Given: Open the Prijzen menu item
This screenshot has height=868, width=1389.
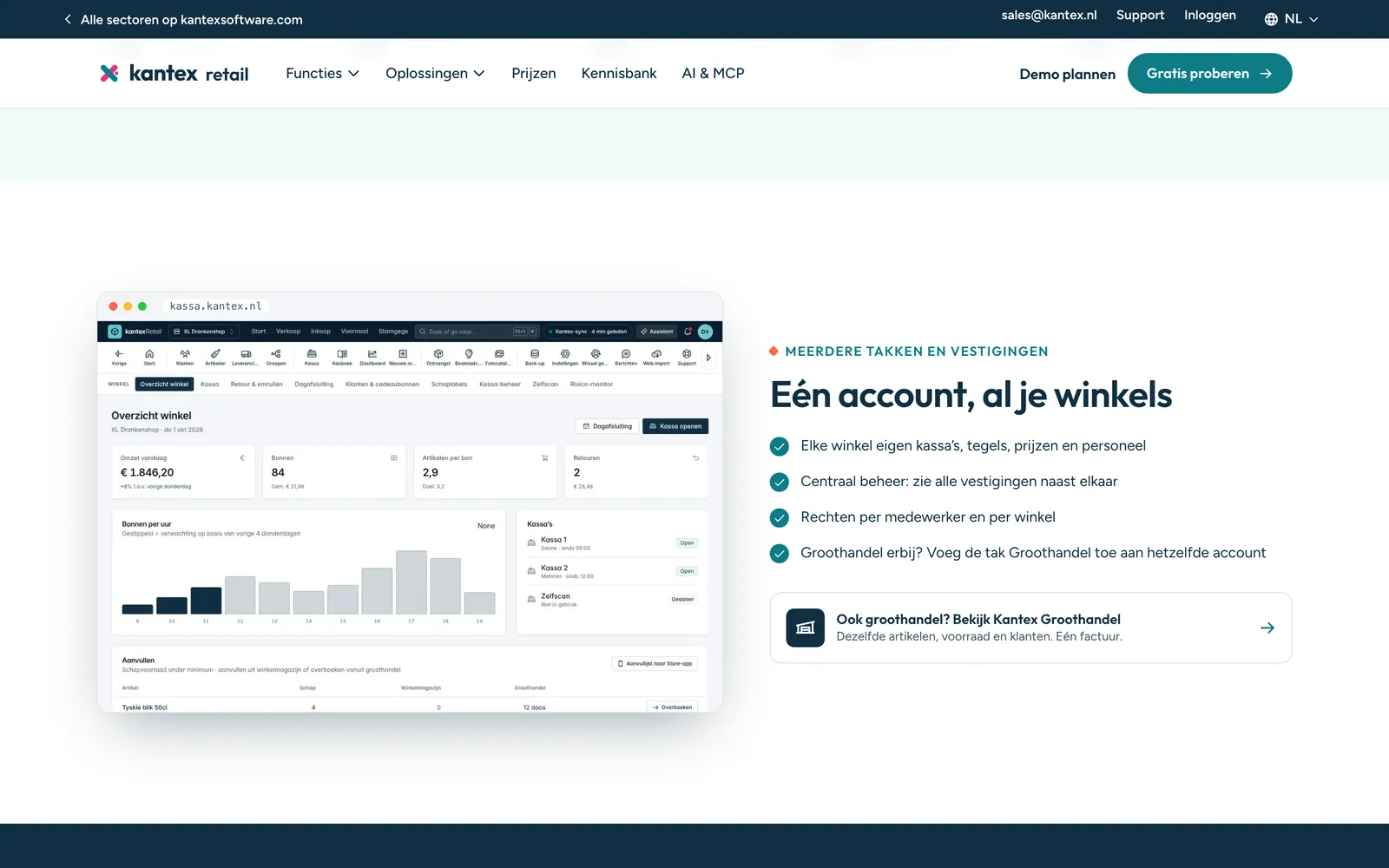Looking at the screenshot, I should (x=534, y=74).
